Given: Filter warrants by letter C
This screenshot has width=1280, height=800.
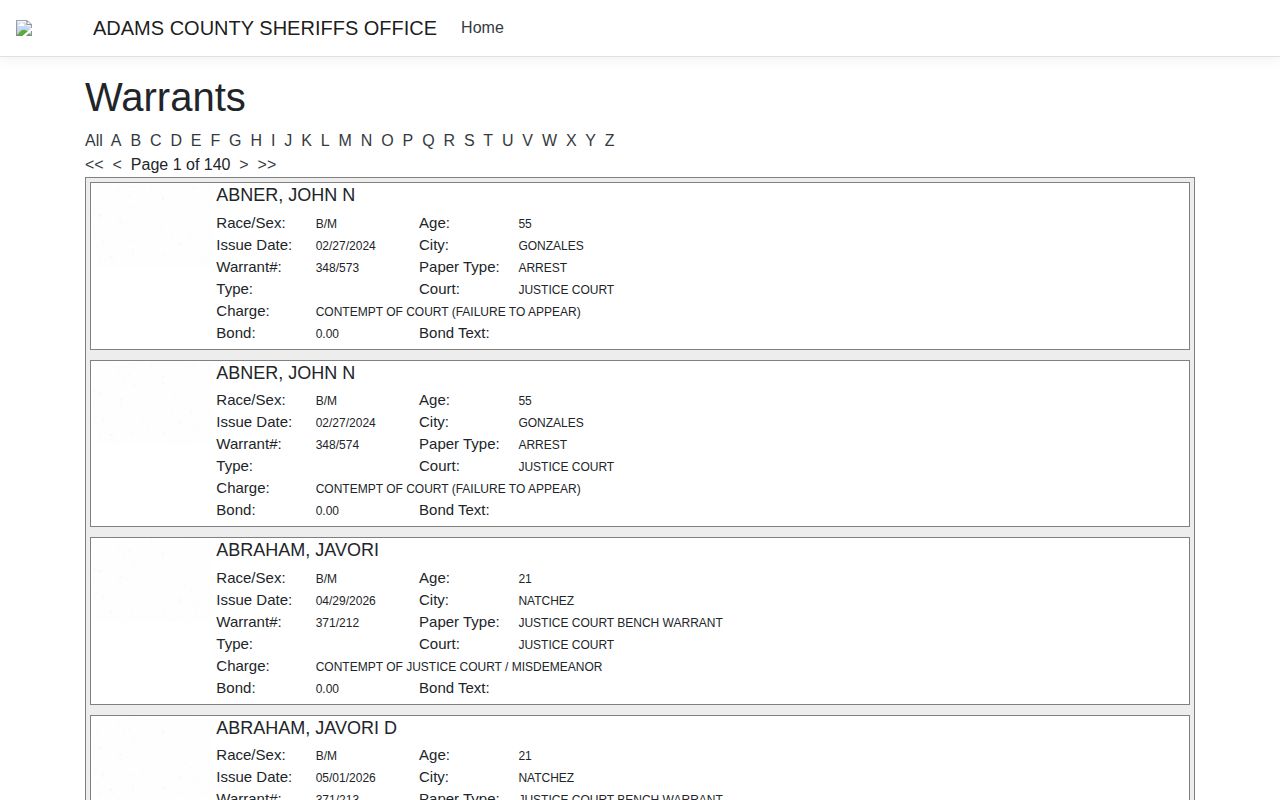Looking at the screenshot, I should tap(155, 141).
